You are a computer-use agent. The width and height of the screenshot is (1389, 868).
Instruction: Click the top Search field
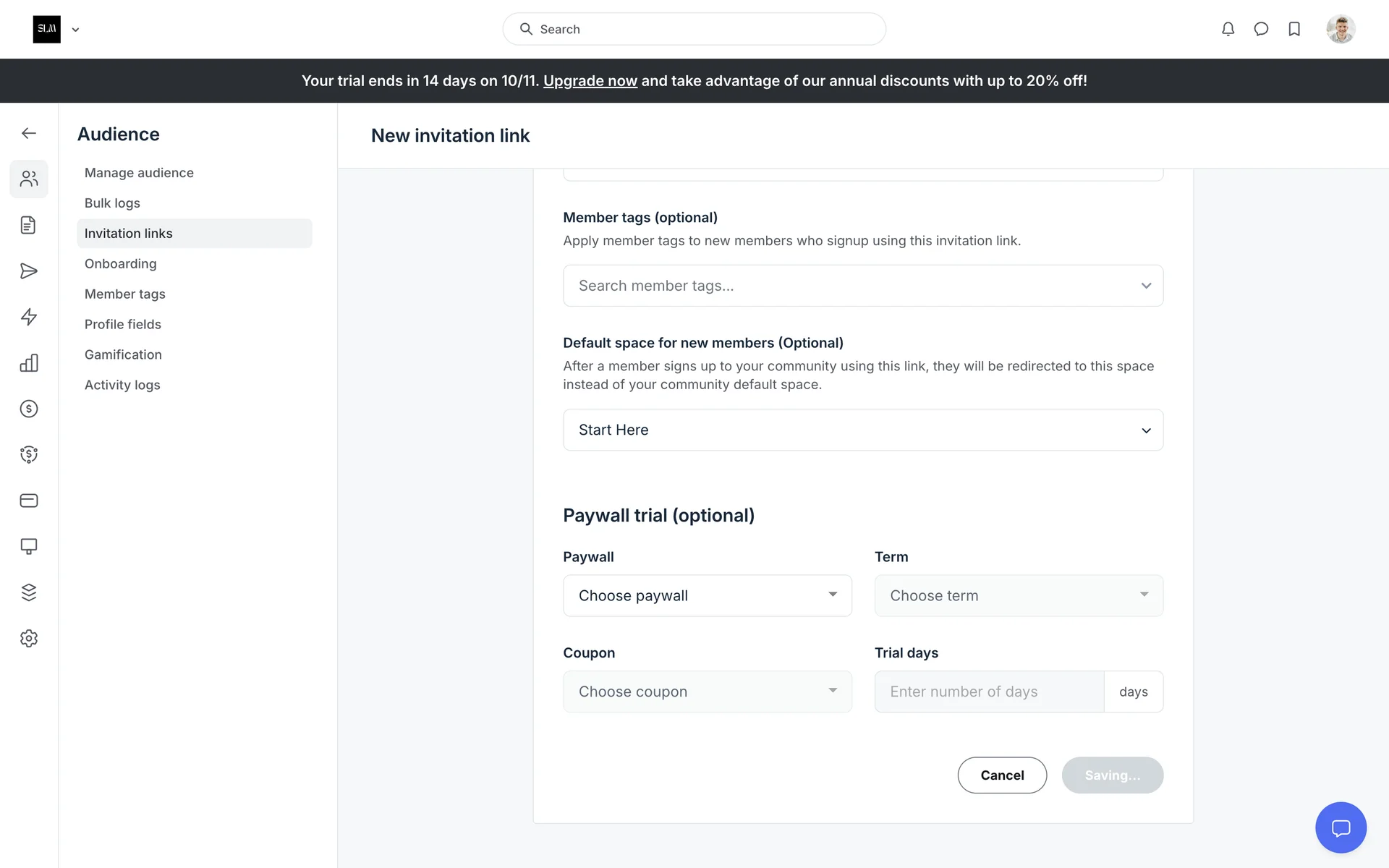[x=694, y=29]
